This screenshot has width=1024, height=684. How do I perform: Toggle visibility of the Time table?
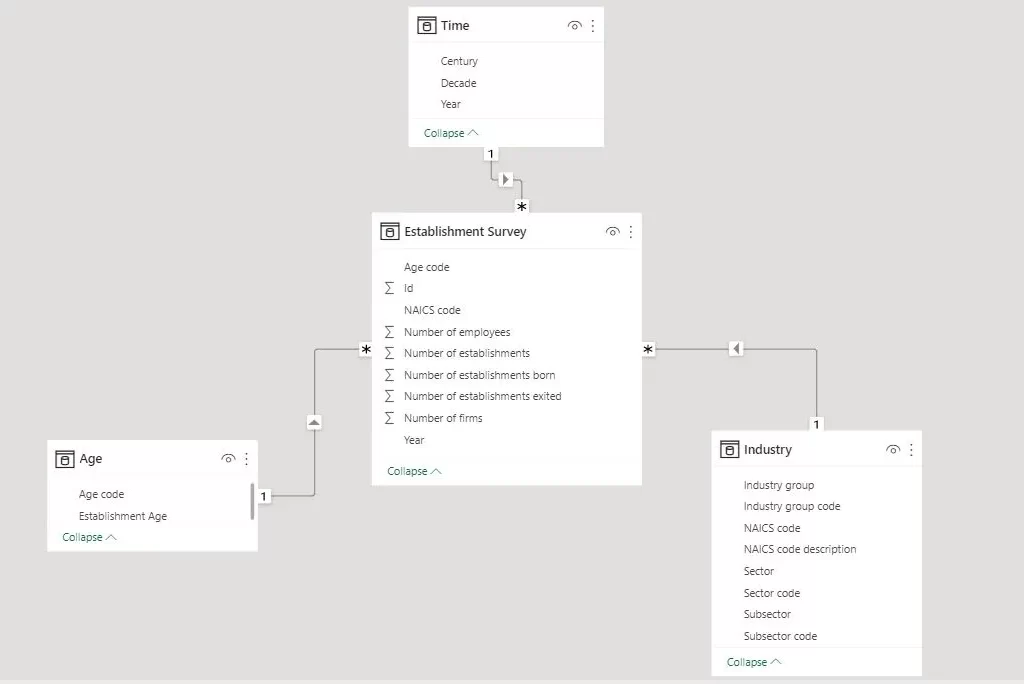click(x=573, y=24)
